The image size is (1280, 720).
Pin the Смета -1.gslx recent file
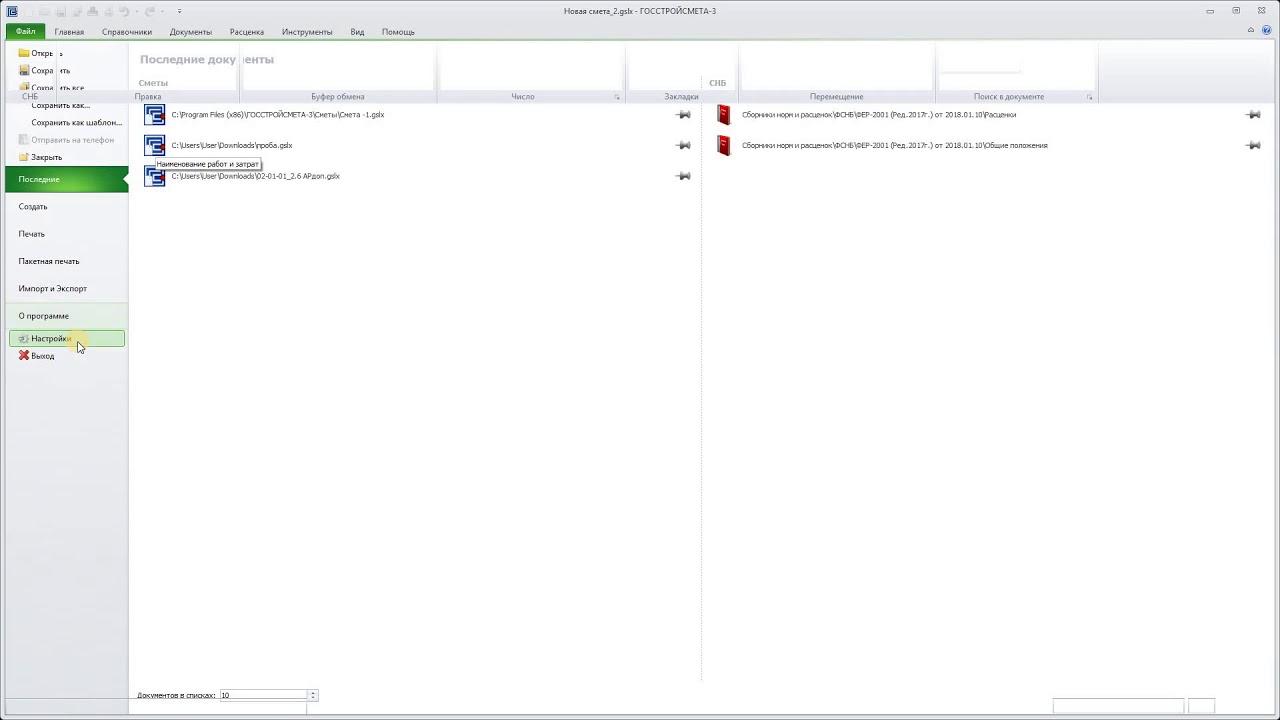pyautogui.click(x=683, y=115)
